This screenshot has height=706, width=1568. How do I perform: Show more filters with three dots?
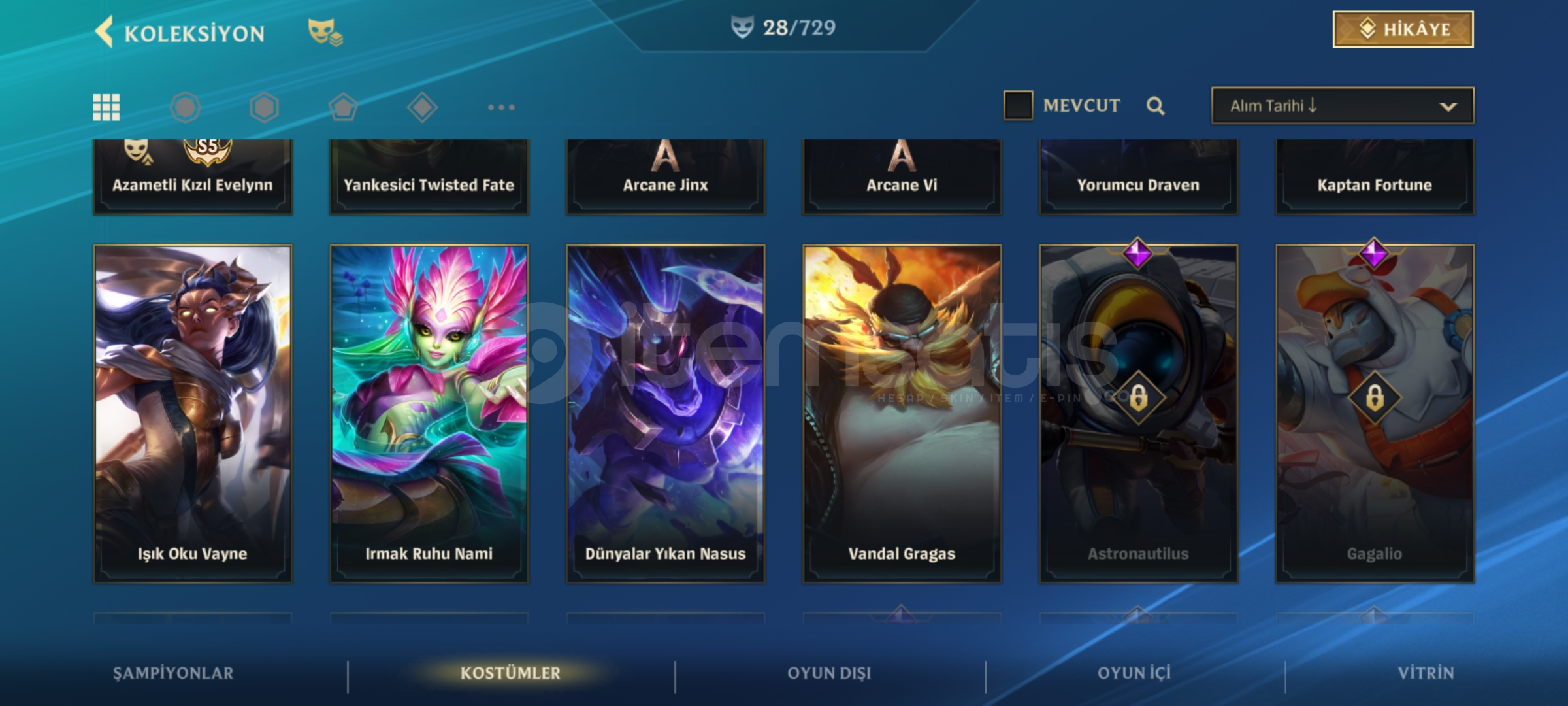(x=501, y=107)
